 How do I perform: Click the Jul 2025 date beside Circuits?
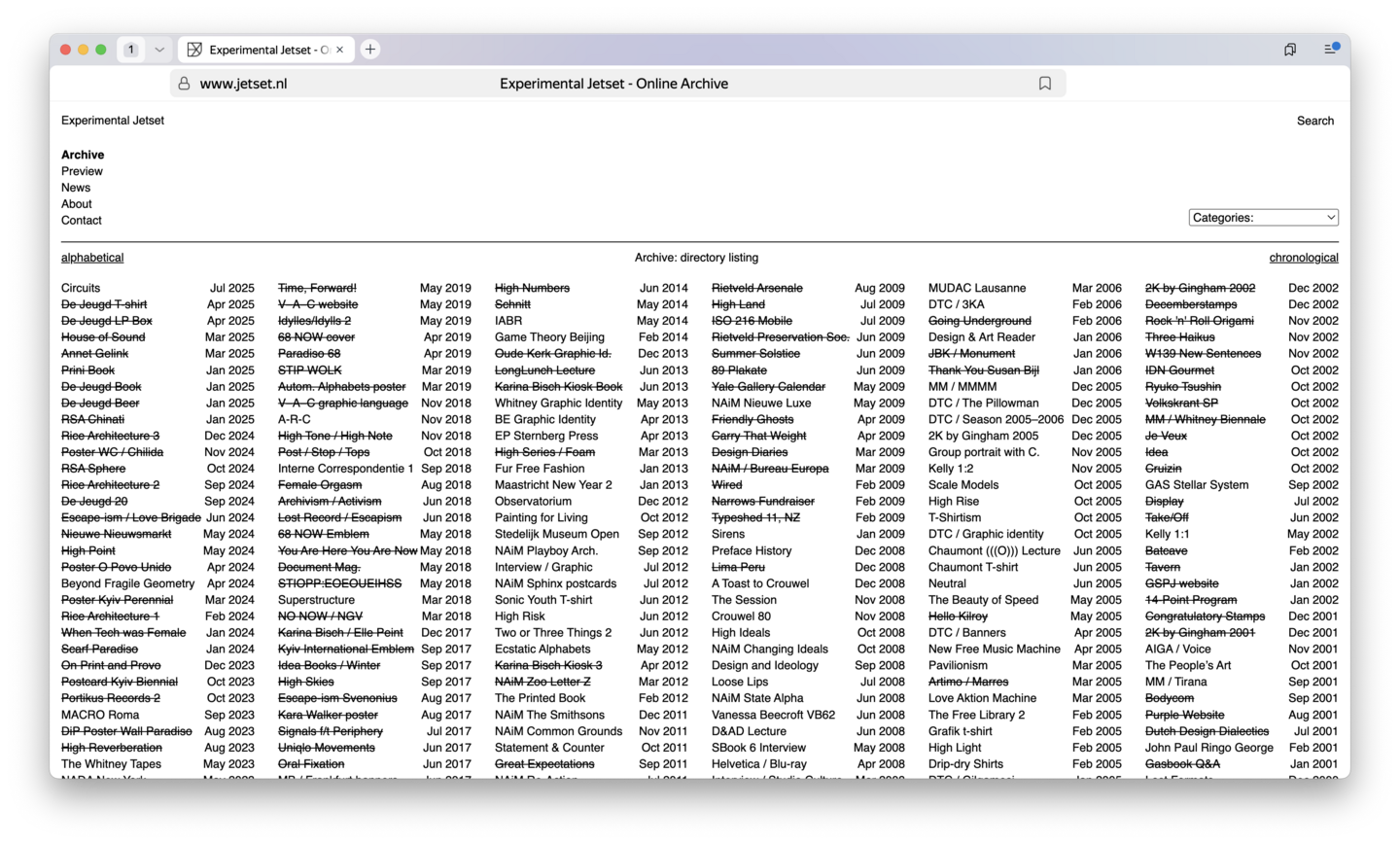[232, 288]
